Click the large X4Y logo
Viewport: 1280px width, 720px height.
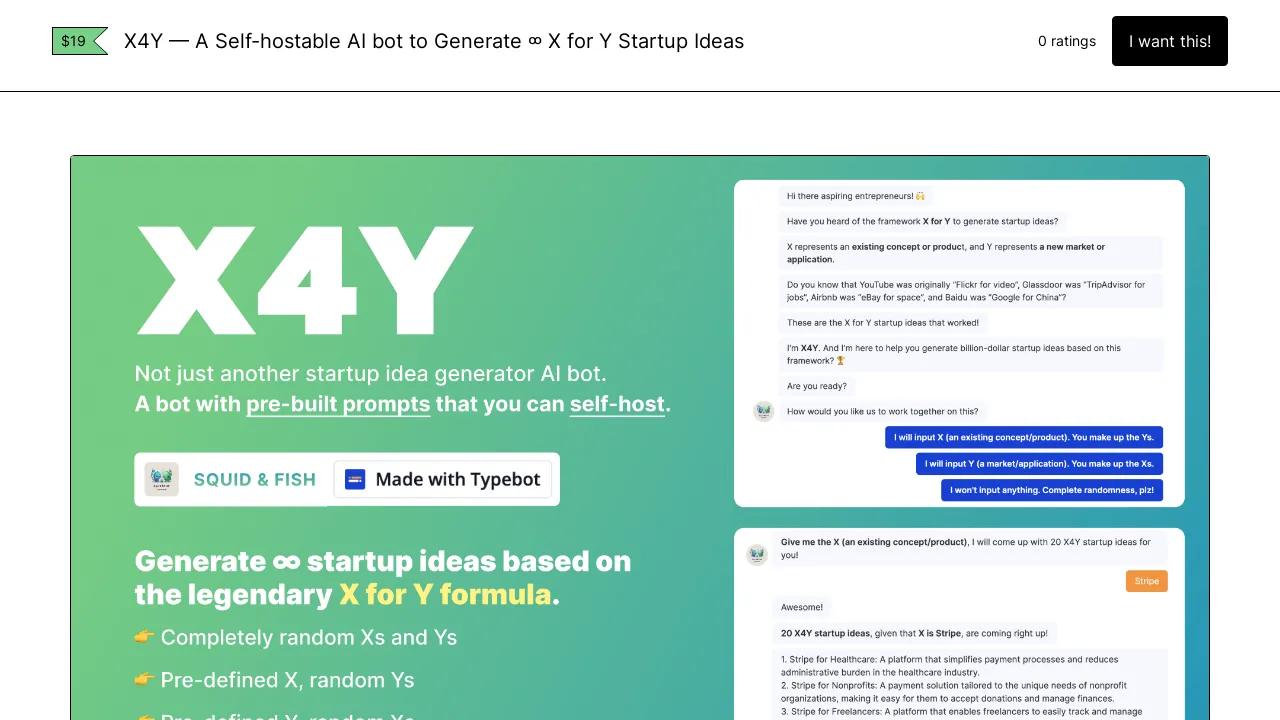(x=304, y=281)
